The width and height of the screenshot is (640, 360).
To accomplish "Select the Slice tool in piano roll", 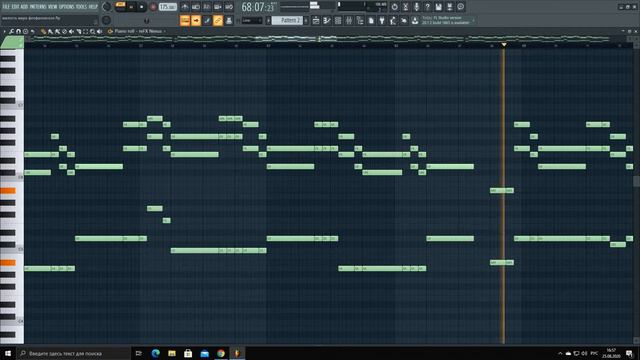I will click(78, 31).
